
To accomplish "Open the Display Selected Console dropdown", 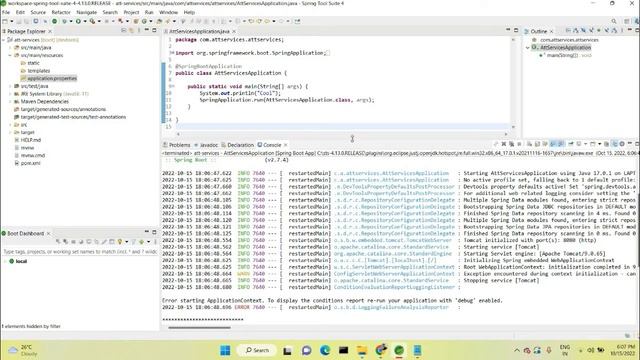I will (x=586, y=144).
